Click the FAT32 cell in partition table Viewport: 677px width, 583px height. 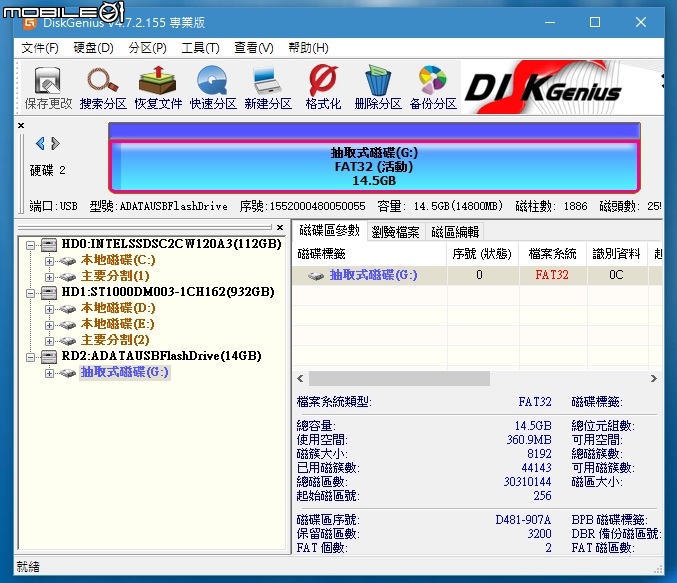(552, 275)
